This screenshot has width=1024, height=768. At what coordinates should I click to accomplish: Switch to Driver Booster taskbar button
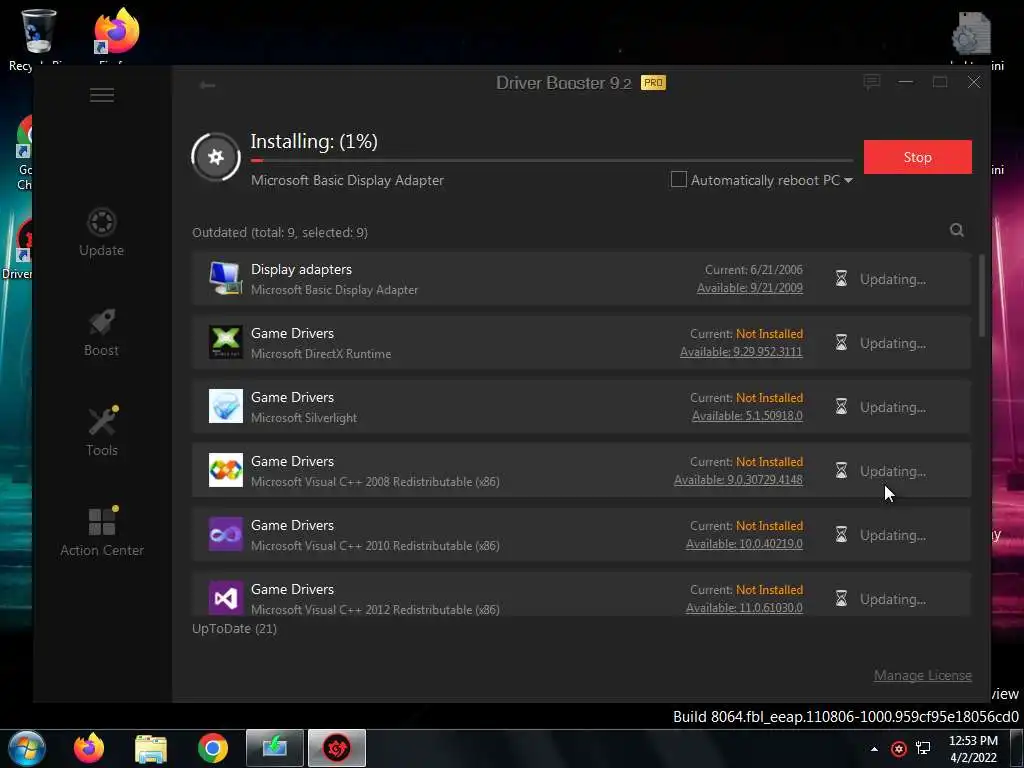tap(337, 748)
